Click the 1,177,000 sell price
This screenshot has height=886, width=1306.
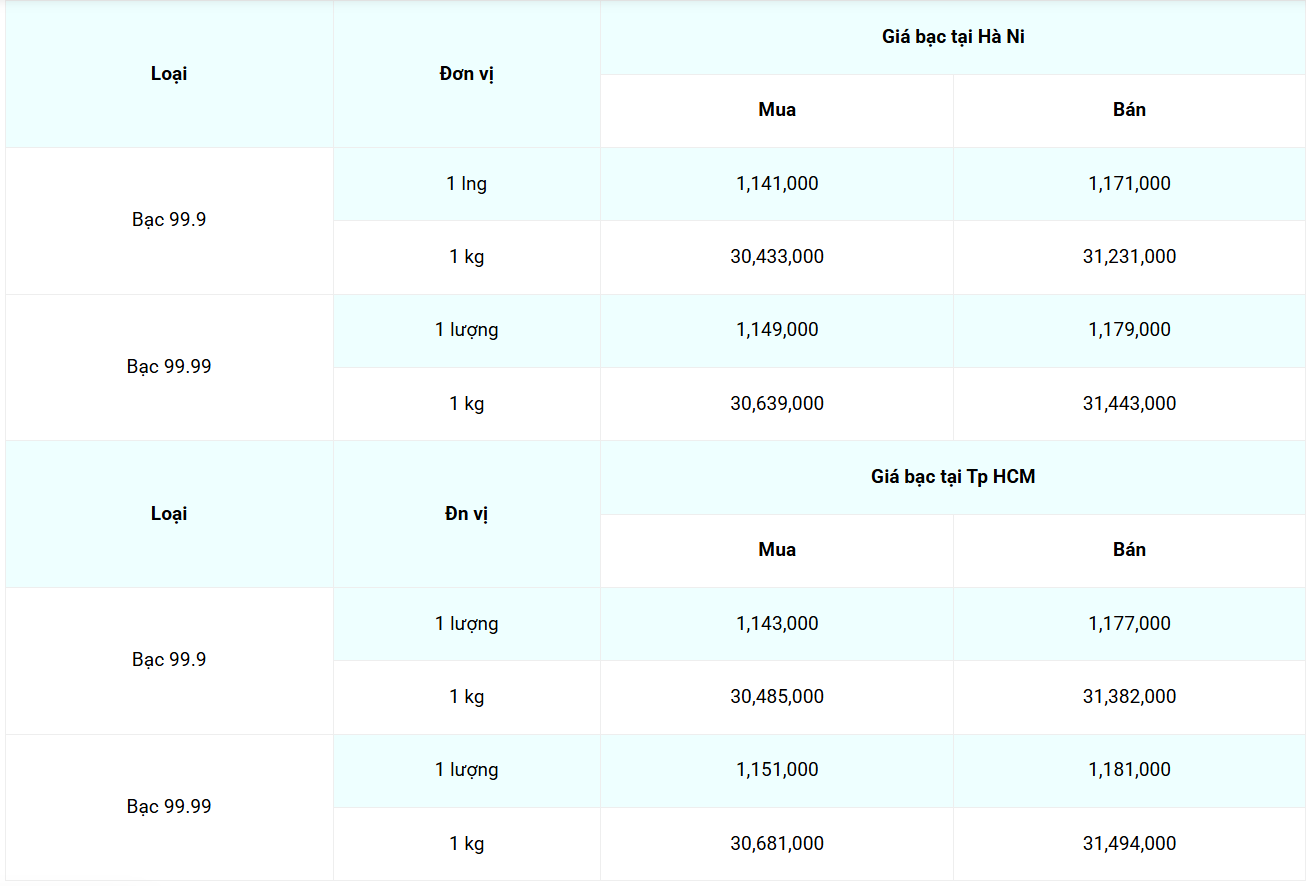[1129, 624]
